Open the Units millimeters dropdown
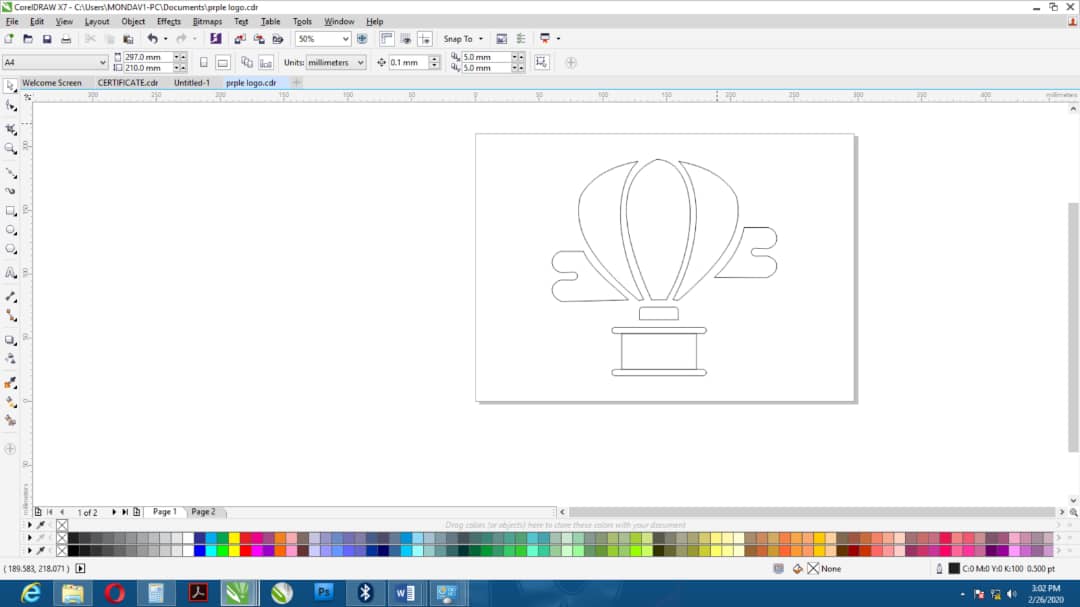The image size is (1080, 607). pos(360,62)
